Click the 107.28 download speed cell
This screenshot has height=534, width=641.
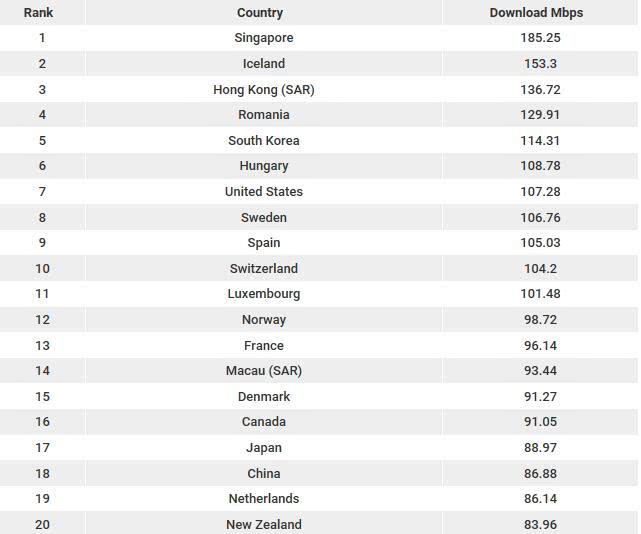(540, 192)
